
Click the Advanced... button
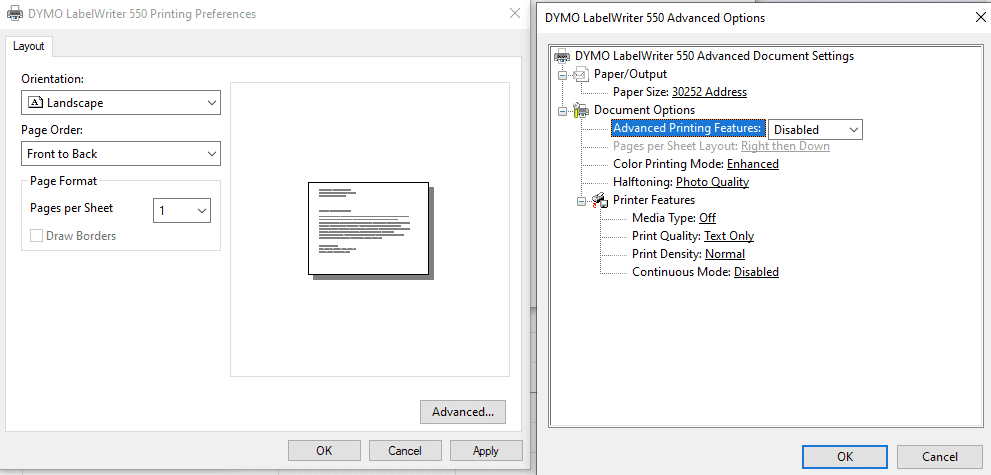coord(463,412)
